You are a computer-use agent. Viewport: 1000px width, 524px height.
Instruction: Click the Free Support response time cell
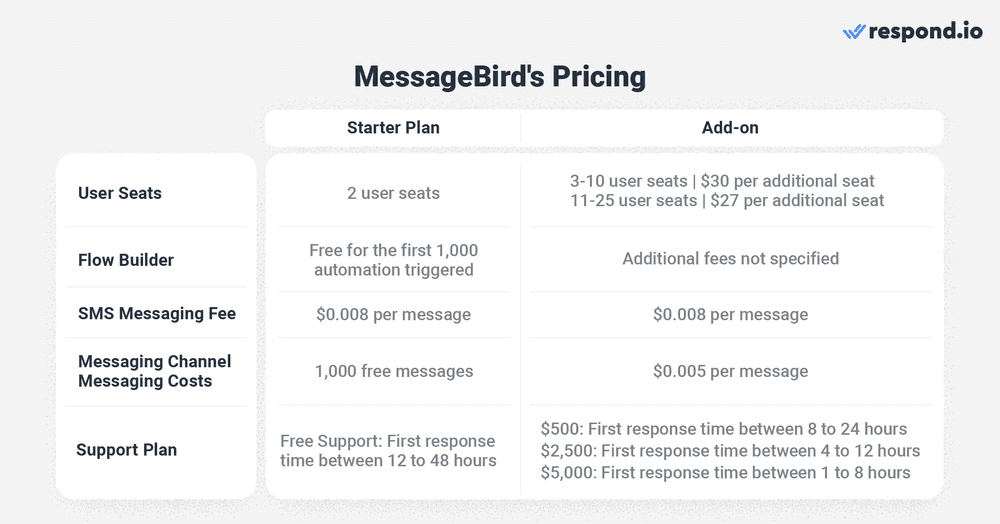(388, 451)
